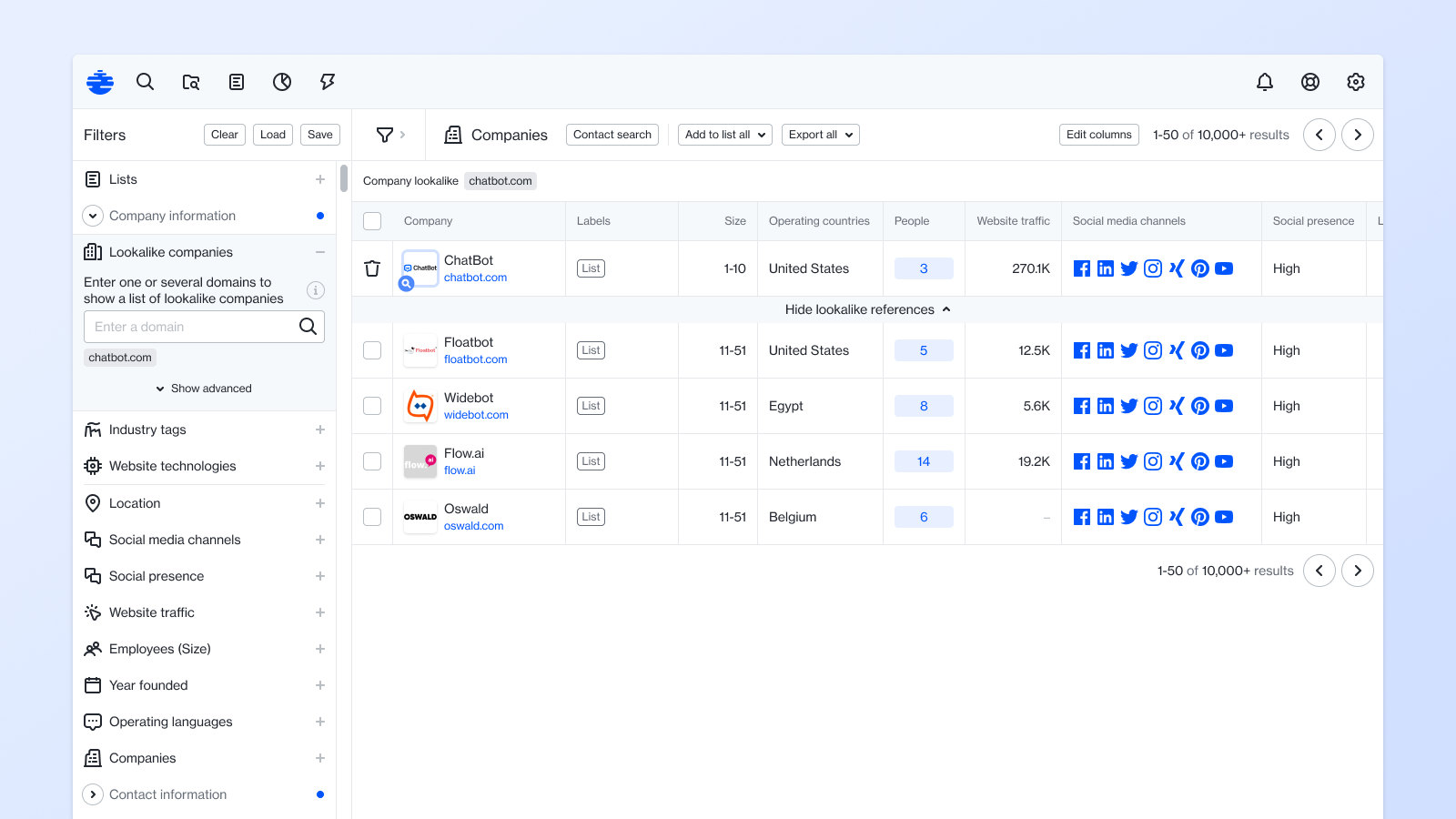Viewport: 1456px width, 819px height.
Task: Open the Export all dropdown
Action: pyautogui.click(x=820, y=135)
